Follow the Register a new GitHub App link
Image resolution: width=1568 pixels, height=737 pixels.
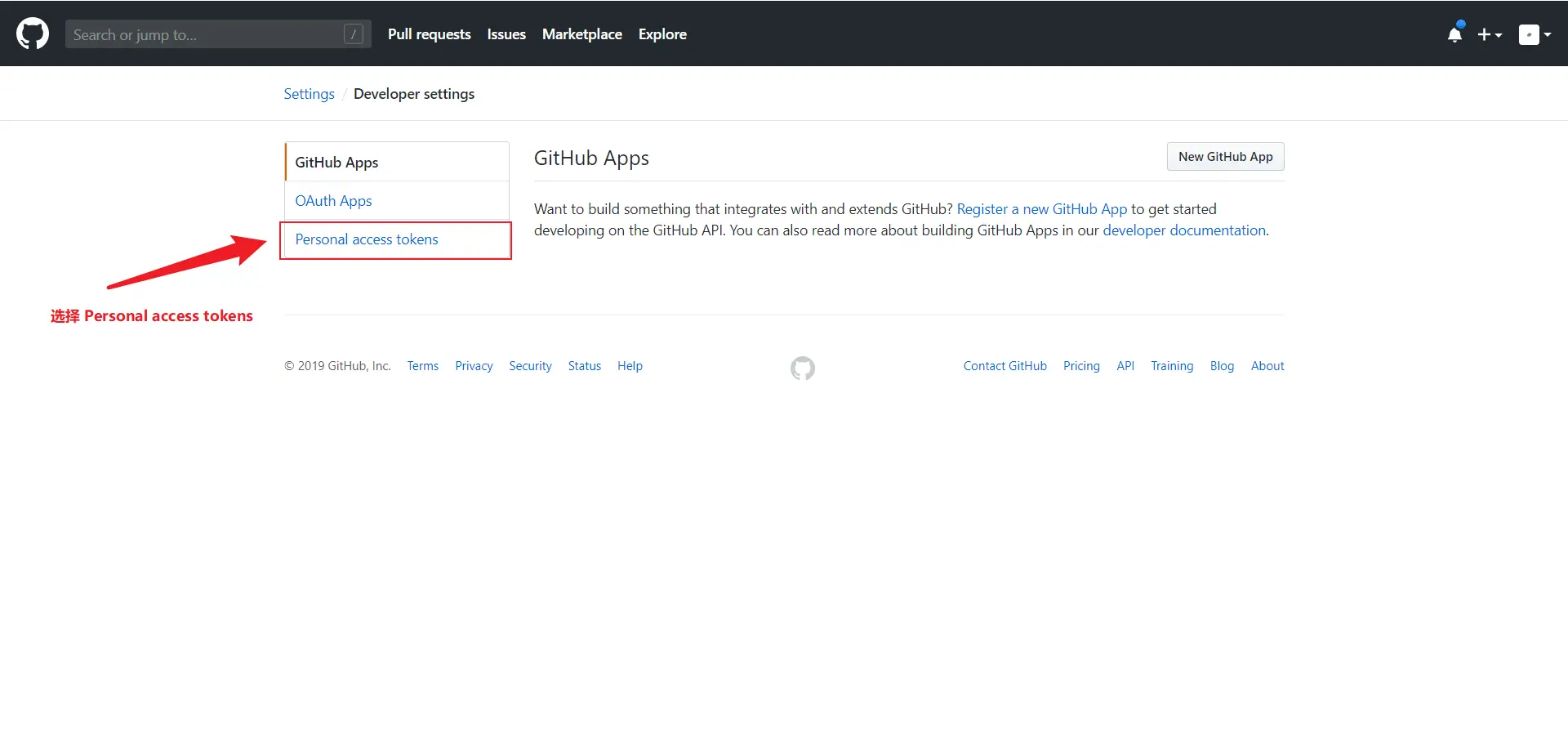(1041, 209)
